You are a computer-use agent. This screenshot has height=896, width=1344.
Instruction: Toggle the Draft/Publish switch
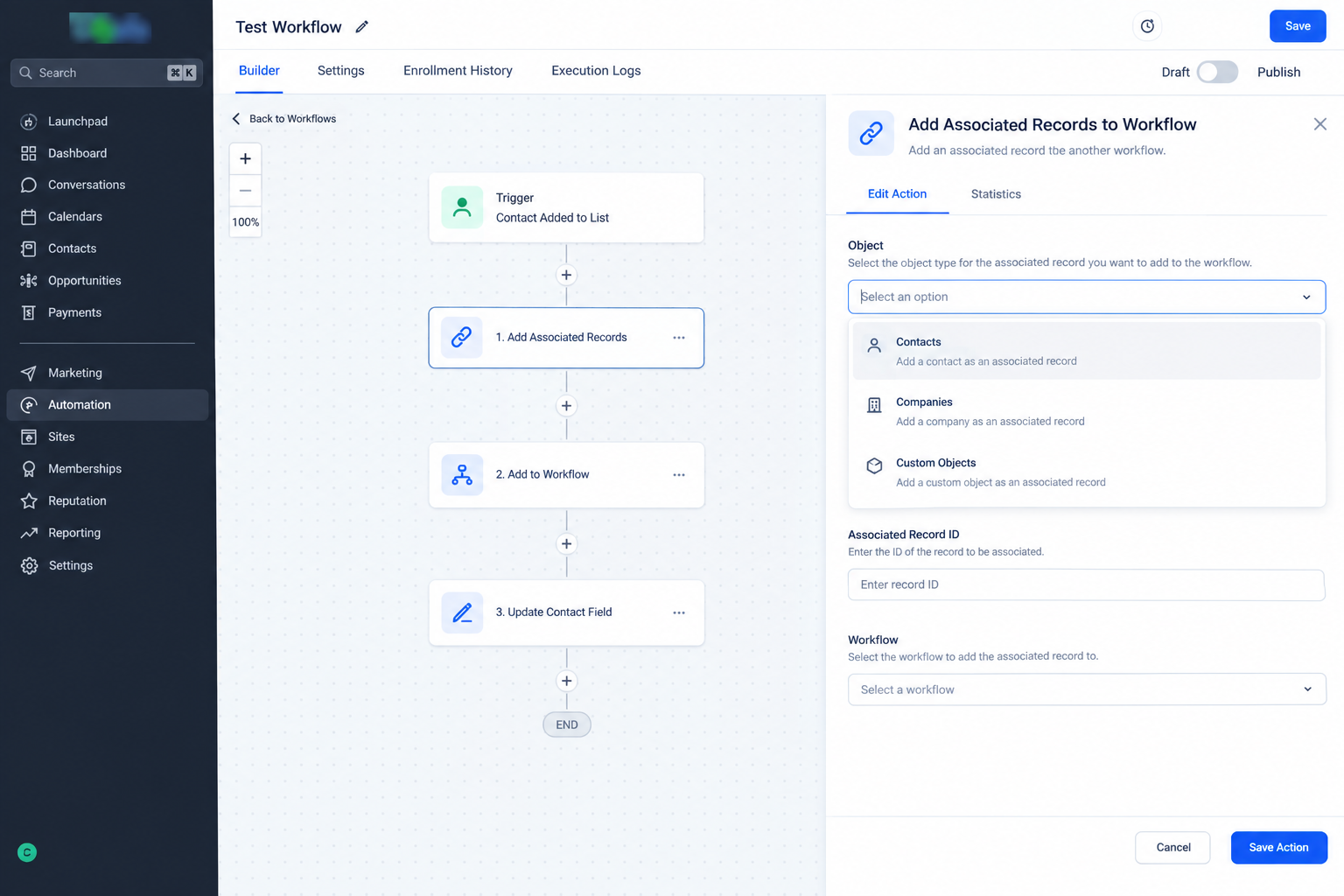point(1217,72)
